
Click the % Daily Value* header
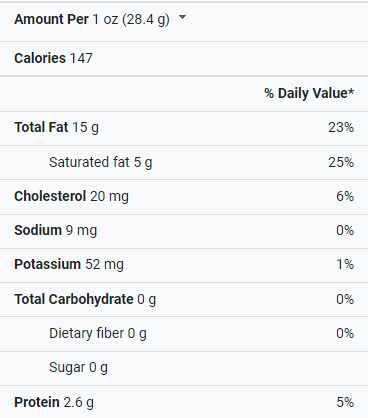[309, 93]
